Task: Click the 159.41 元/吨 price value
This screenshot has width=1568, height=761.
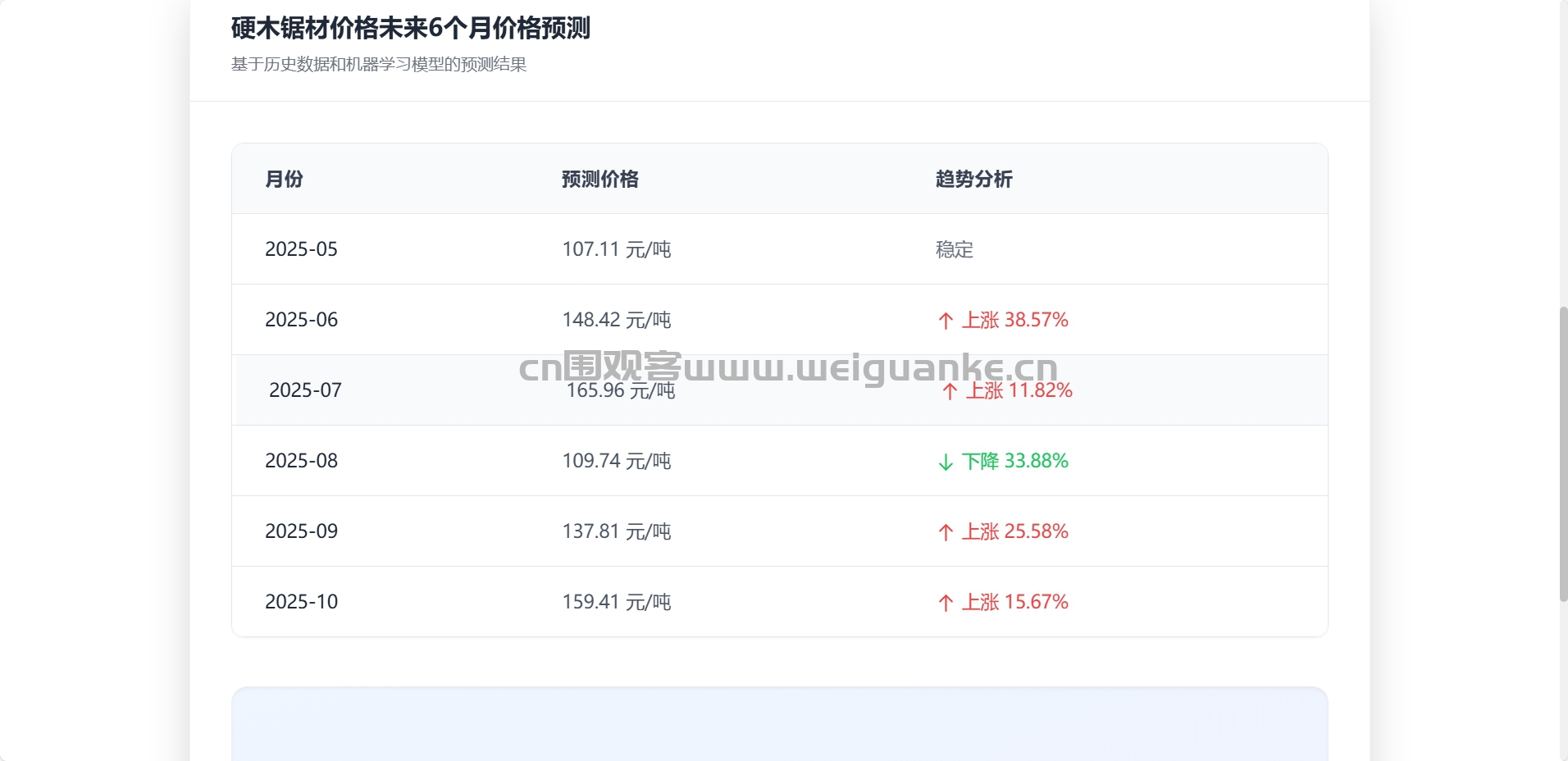Action: point(616,602)
